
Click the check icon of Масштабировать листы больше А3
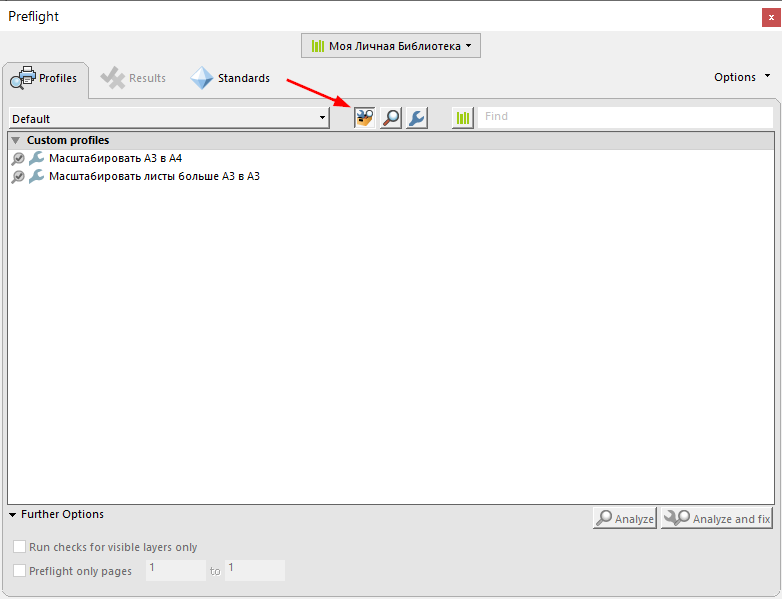18,177
